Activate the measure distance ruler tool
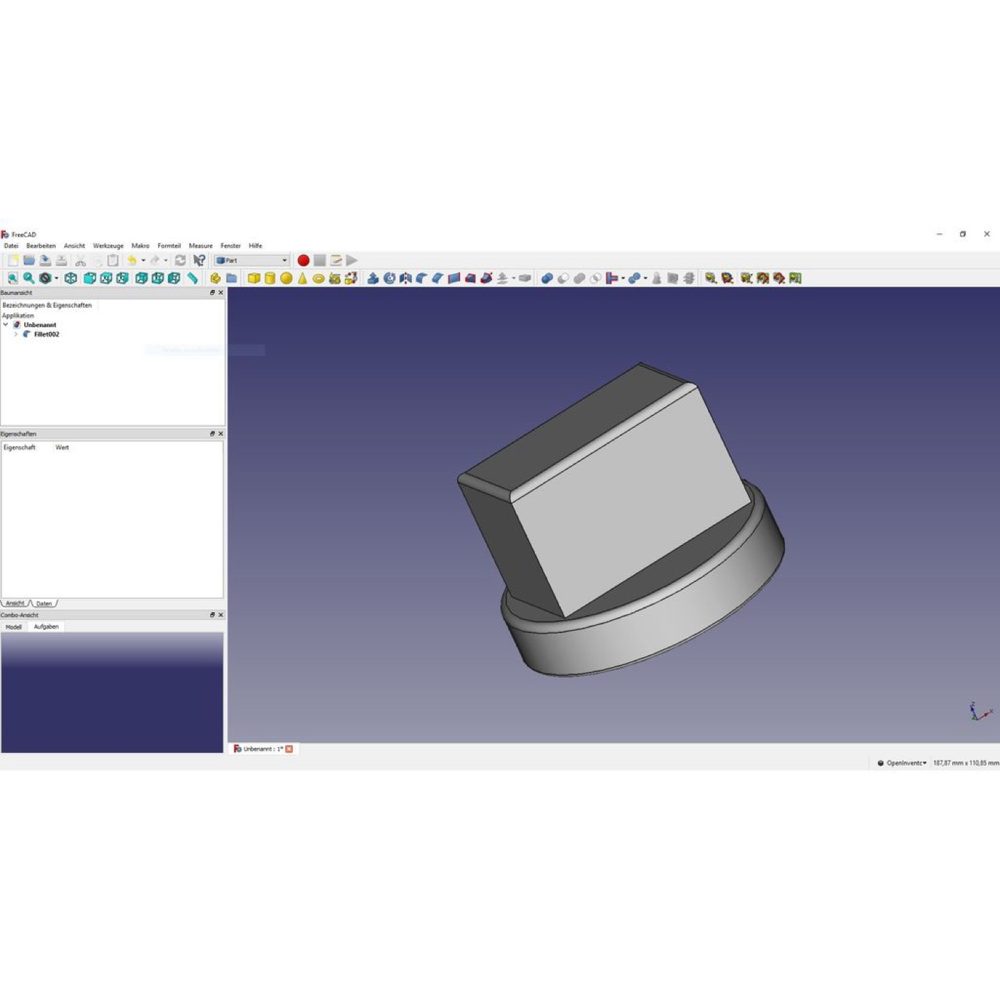 pyautogui.click(x=192, y=278)
